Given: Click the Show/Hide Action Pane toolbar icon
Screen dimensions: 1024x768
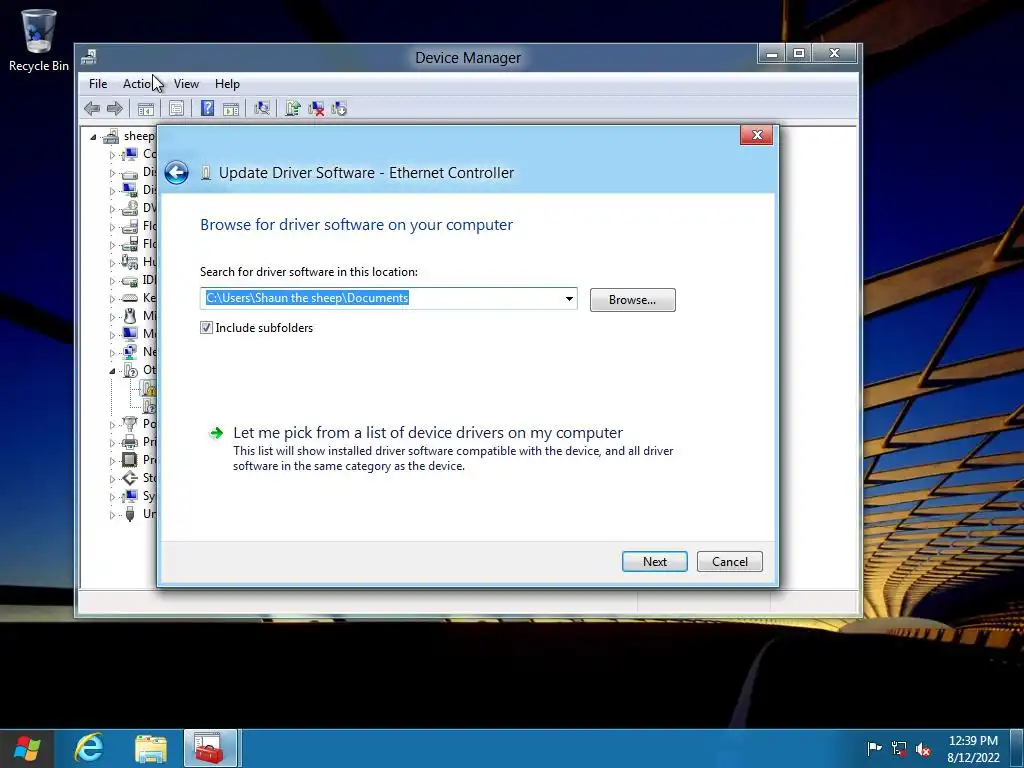Looking at the screenshot, I should [231, 108].
